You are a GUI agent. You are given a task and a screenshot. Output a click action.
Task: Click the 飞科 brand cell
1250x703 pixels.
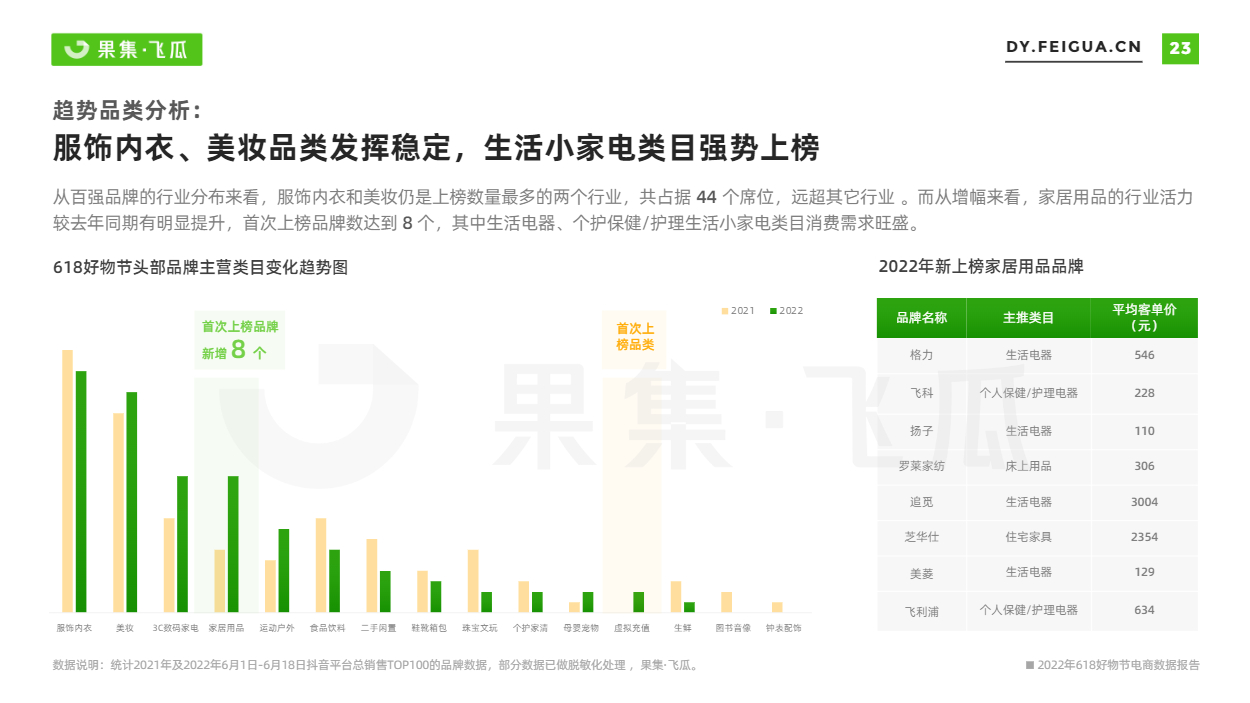922,393
